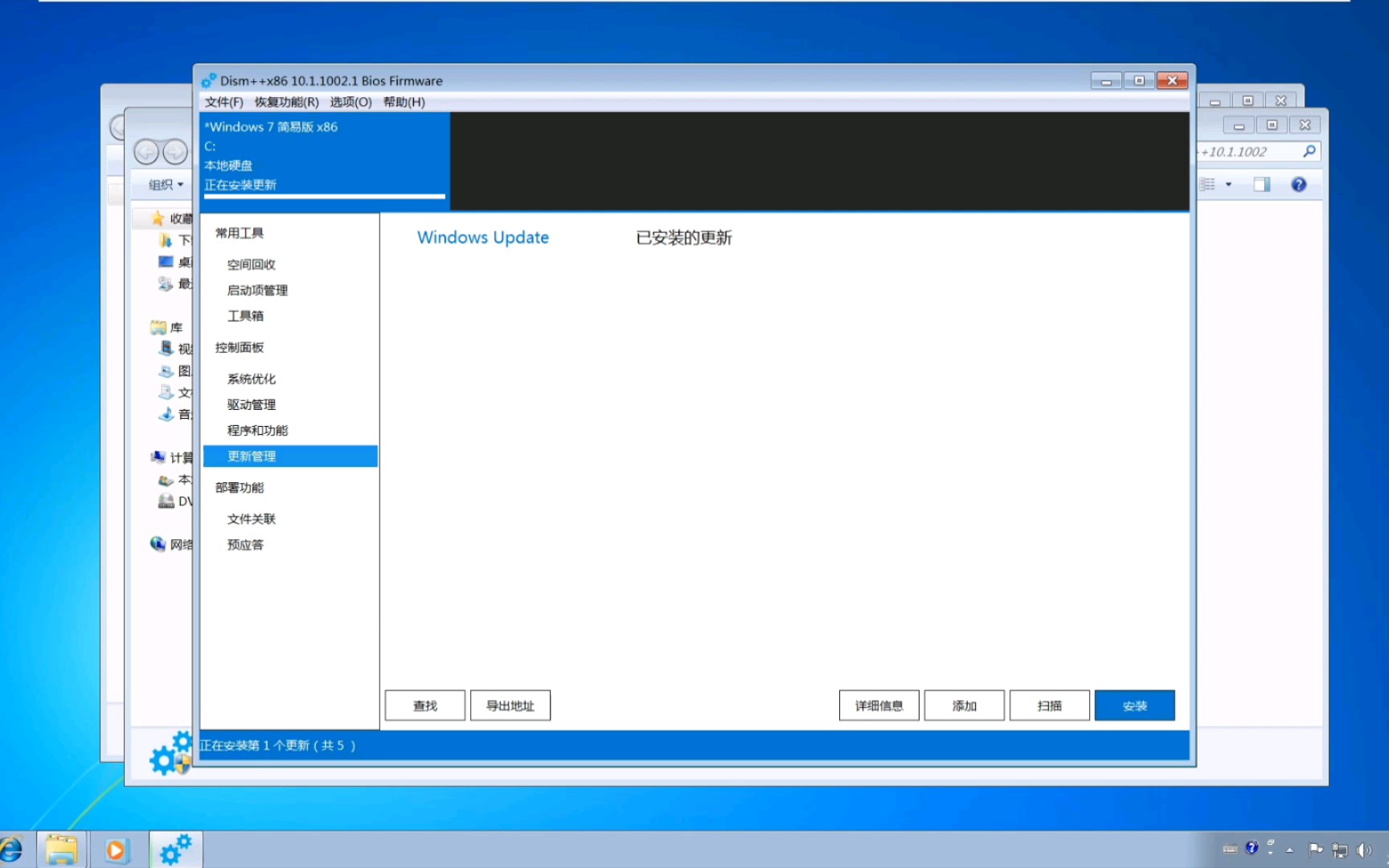Click the 添加 button
This screenshot has height=868, width=1389.
pyautogui.click(x=965, y=705)
